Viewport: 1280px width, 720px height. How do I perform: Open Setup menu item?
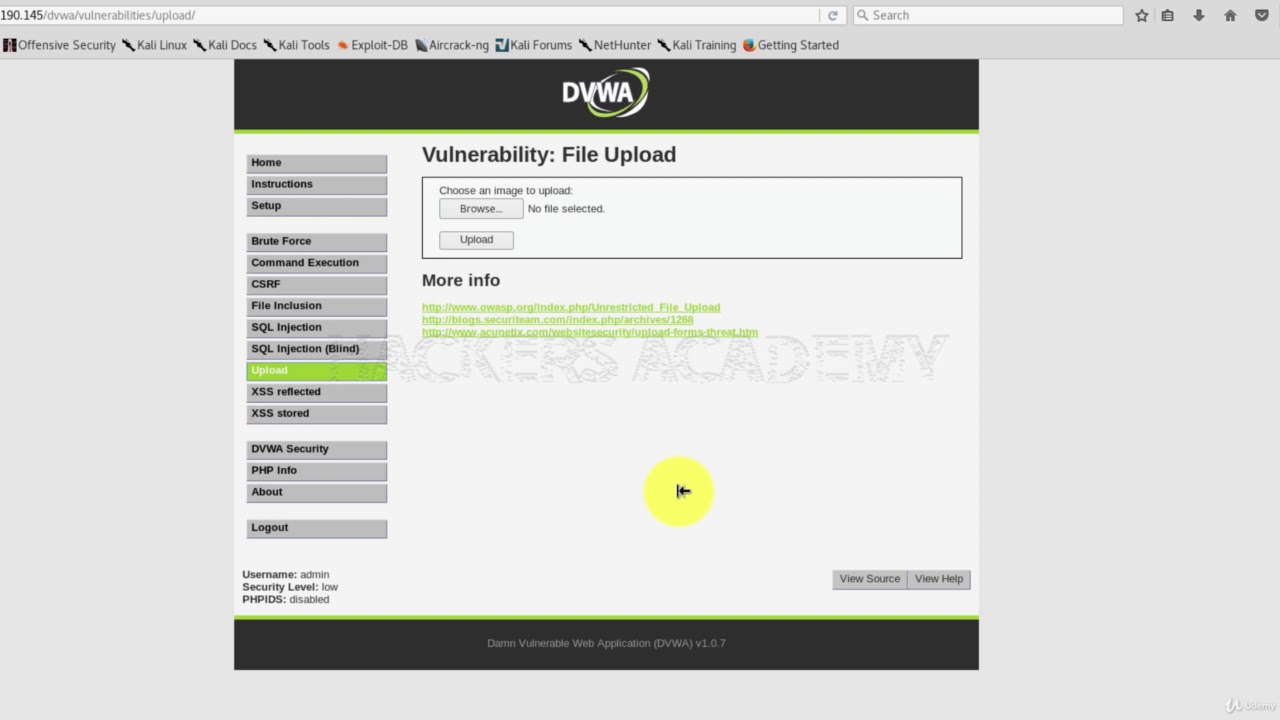point(316,206)
